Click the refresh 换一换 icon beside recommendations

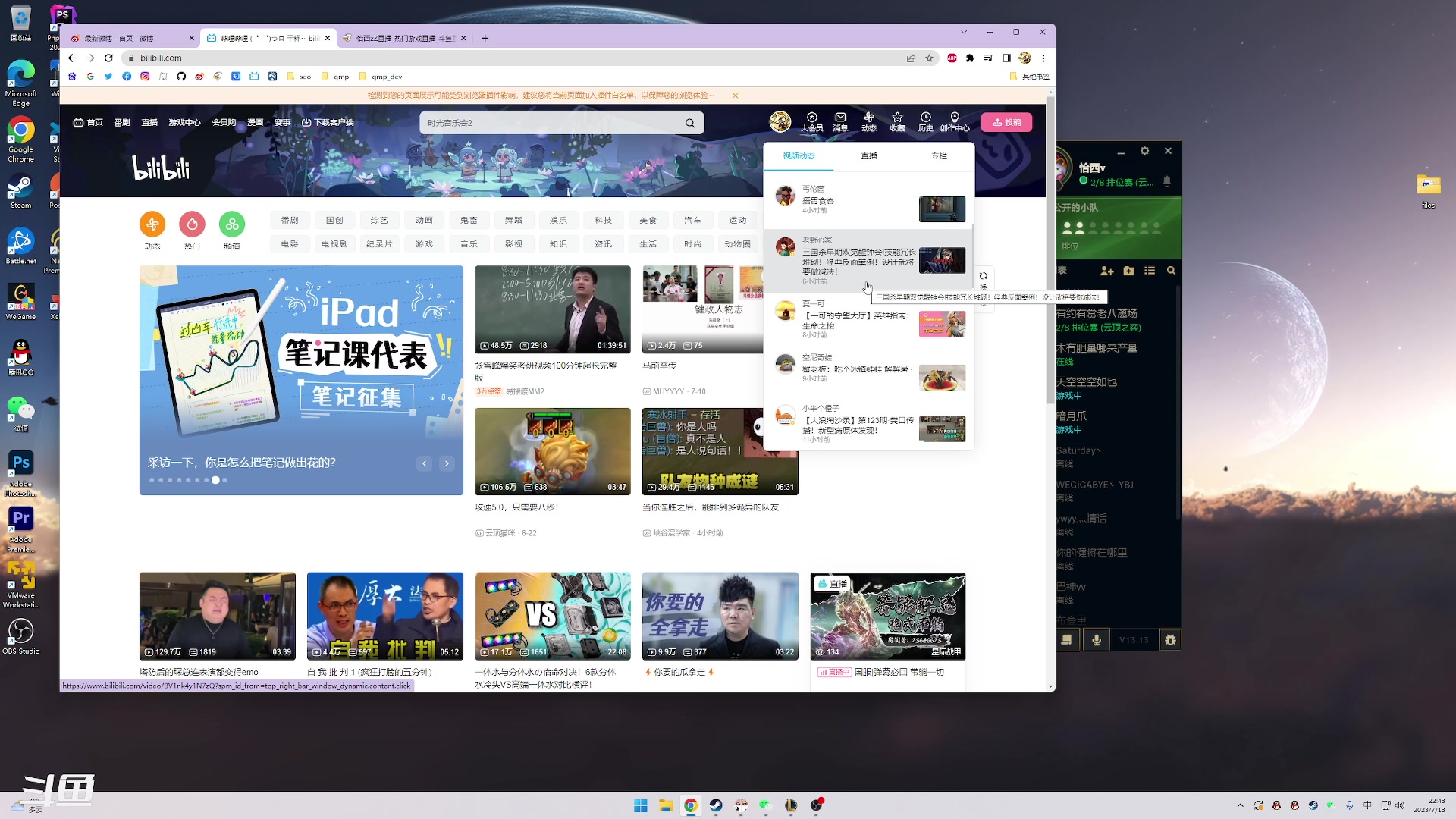tap(983, 277)
